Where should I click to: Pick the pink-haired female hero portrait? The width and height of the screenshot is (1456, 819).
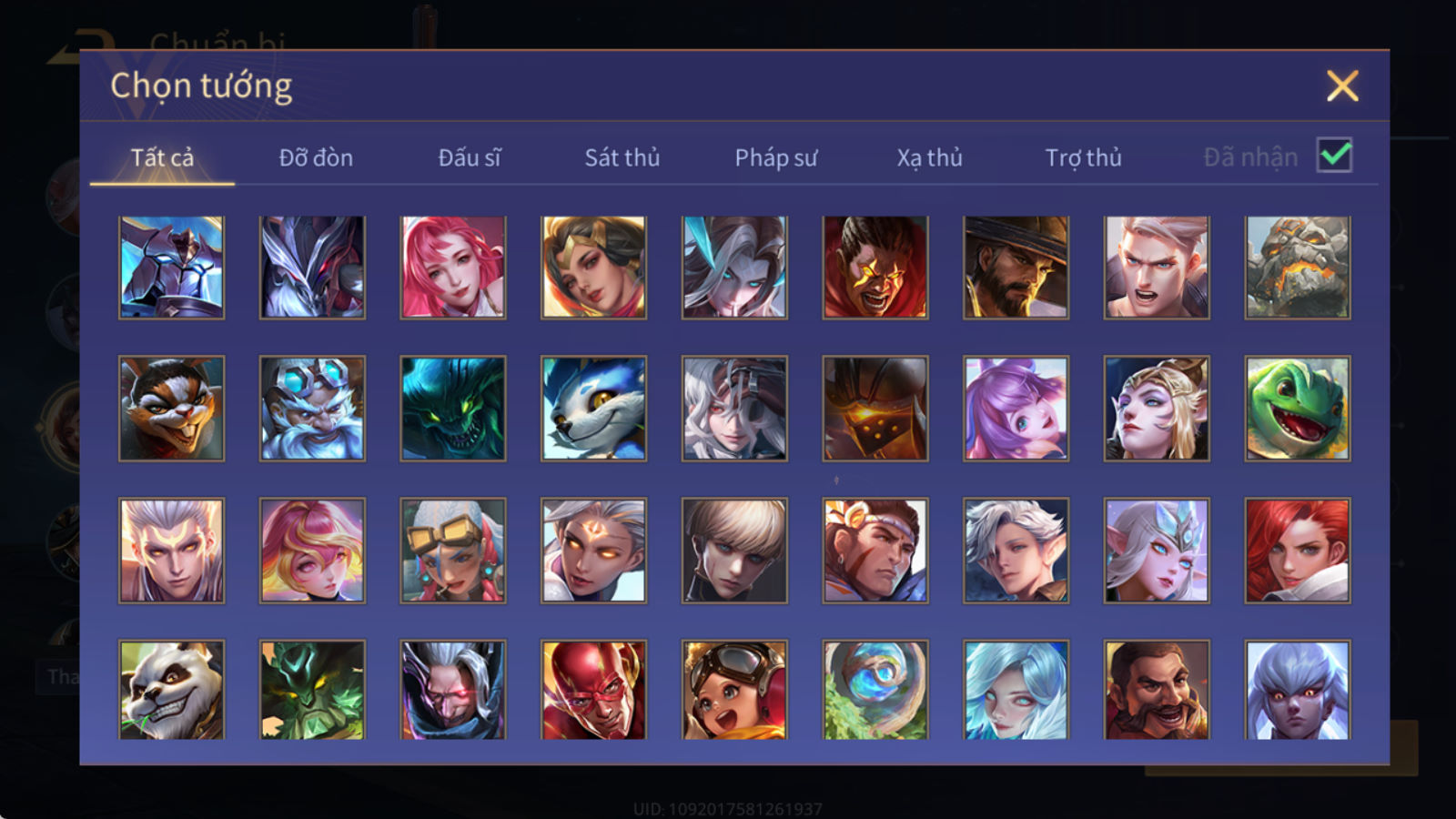[453, 268]
